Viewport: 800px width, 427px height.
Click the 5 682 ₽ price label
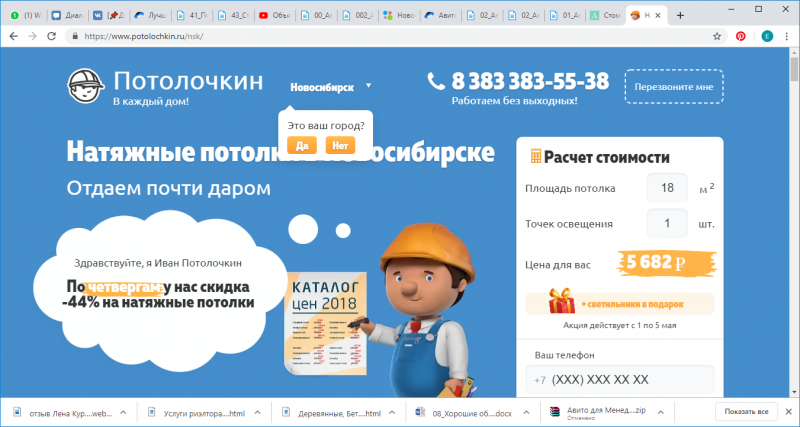[x=666, y=263]
